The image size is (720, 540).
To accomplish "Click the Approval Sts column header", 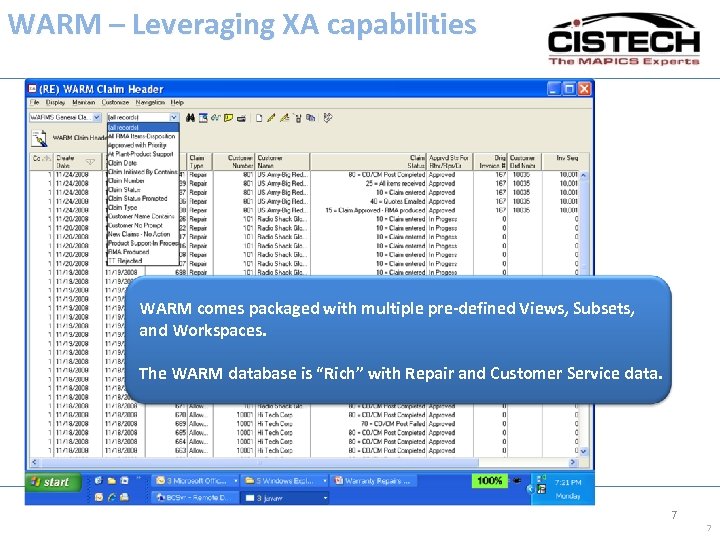I will pos(450,162).
